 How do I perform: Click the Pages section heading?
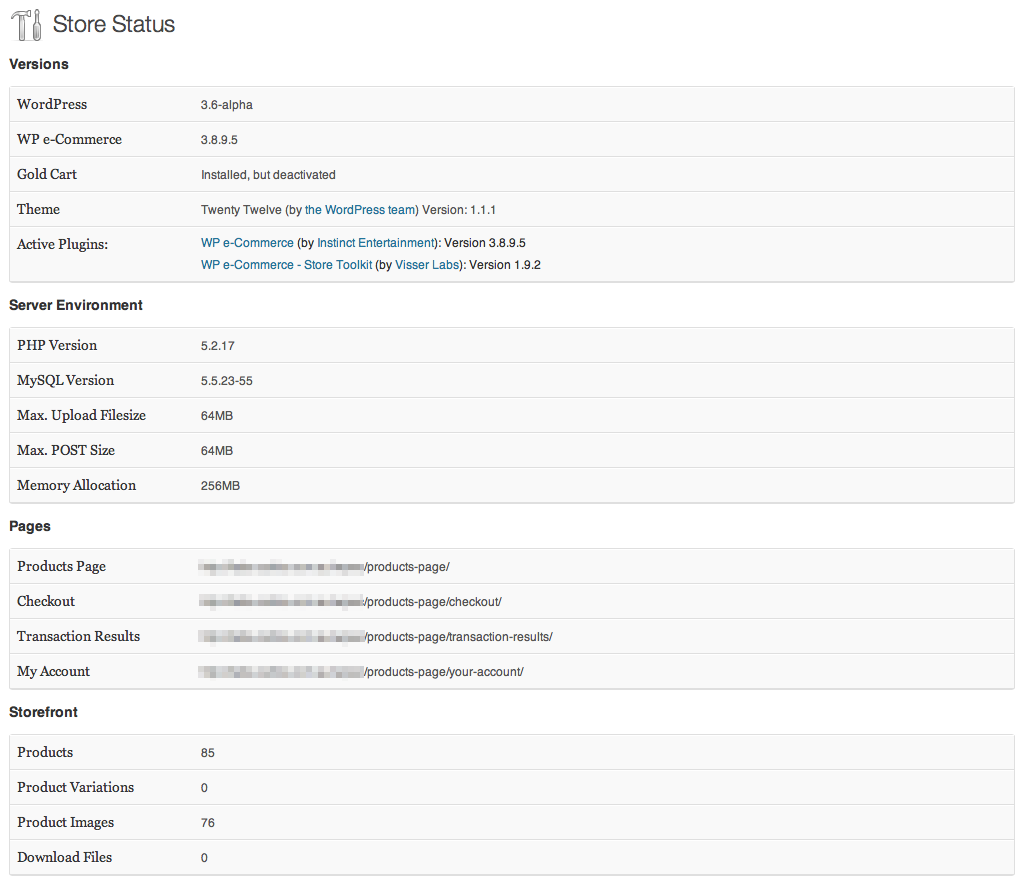29,526
